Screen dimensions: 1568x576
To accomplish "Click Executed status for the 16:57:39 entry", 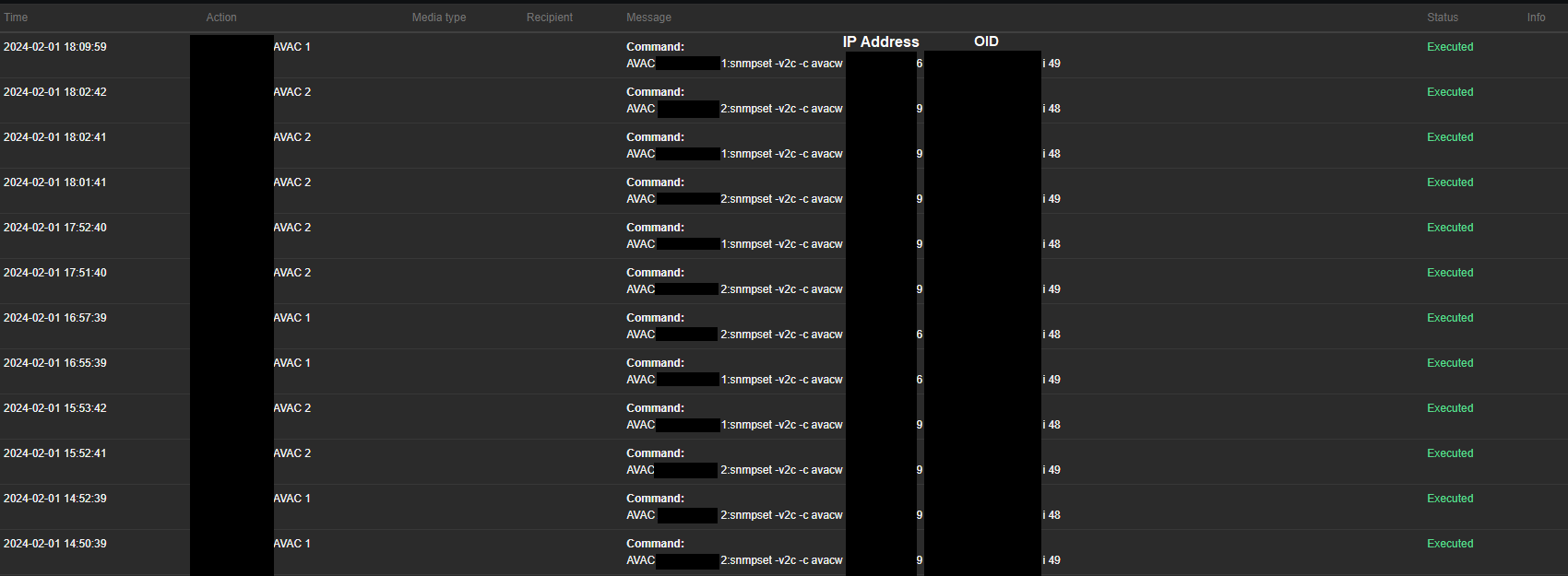I will [x=1450, y=318].
